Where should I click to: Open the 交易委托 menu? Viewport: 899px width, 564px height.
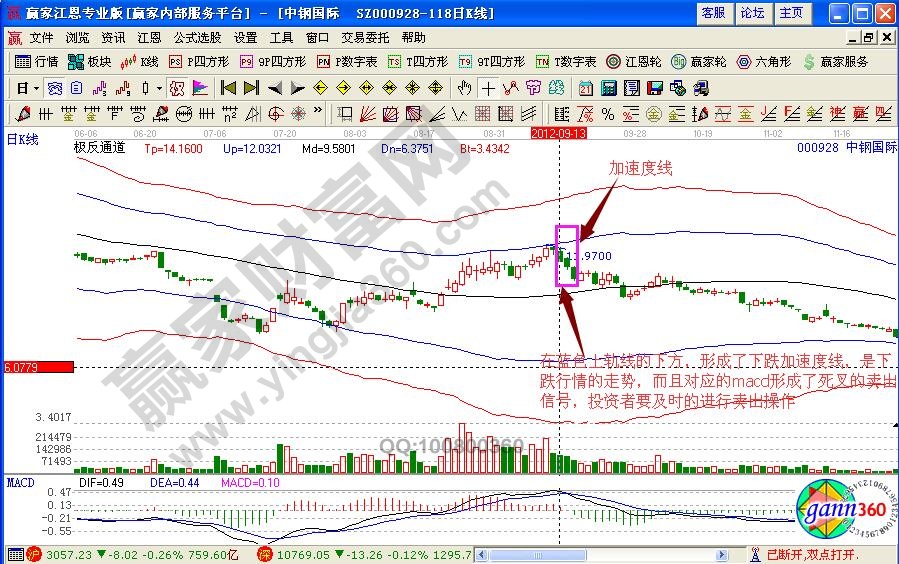365,38
